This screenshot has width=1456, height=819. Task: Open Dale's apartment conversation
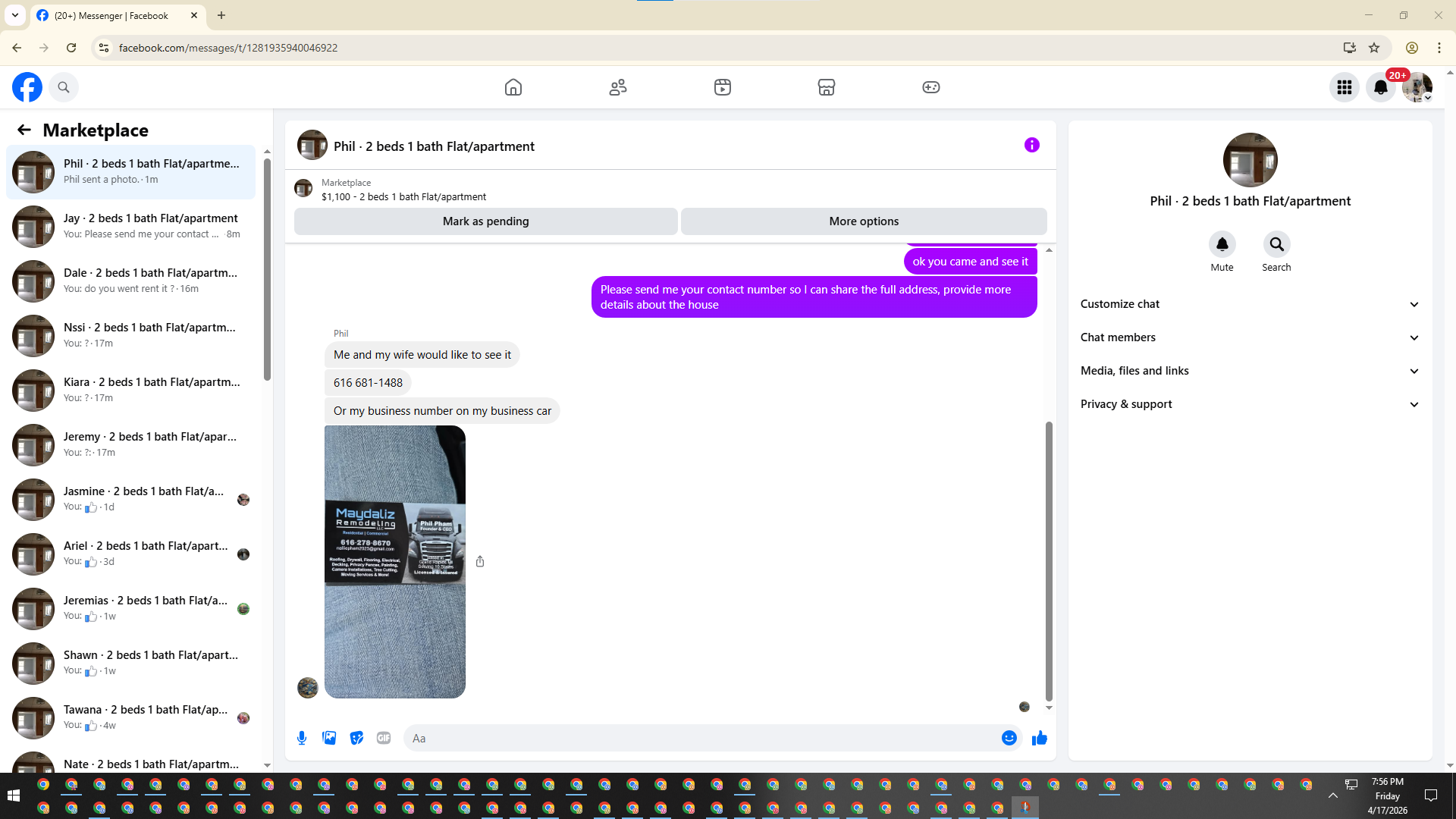click(x=133, y=281)
